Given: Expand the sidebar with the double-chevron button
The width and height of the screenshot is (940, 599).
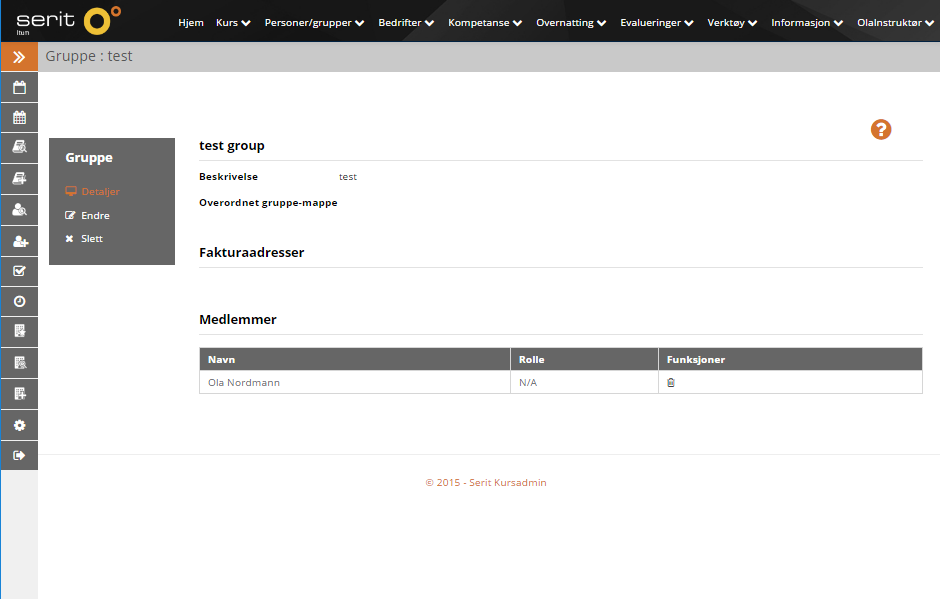Looking at the screenshot, I should click(x=19, y=57).
